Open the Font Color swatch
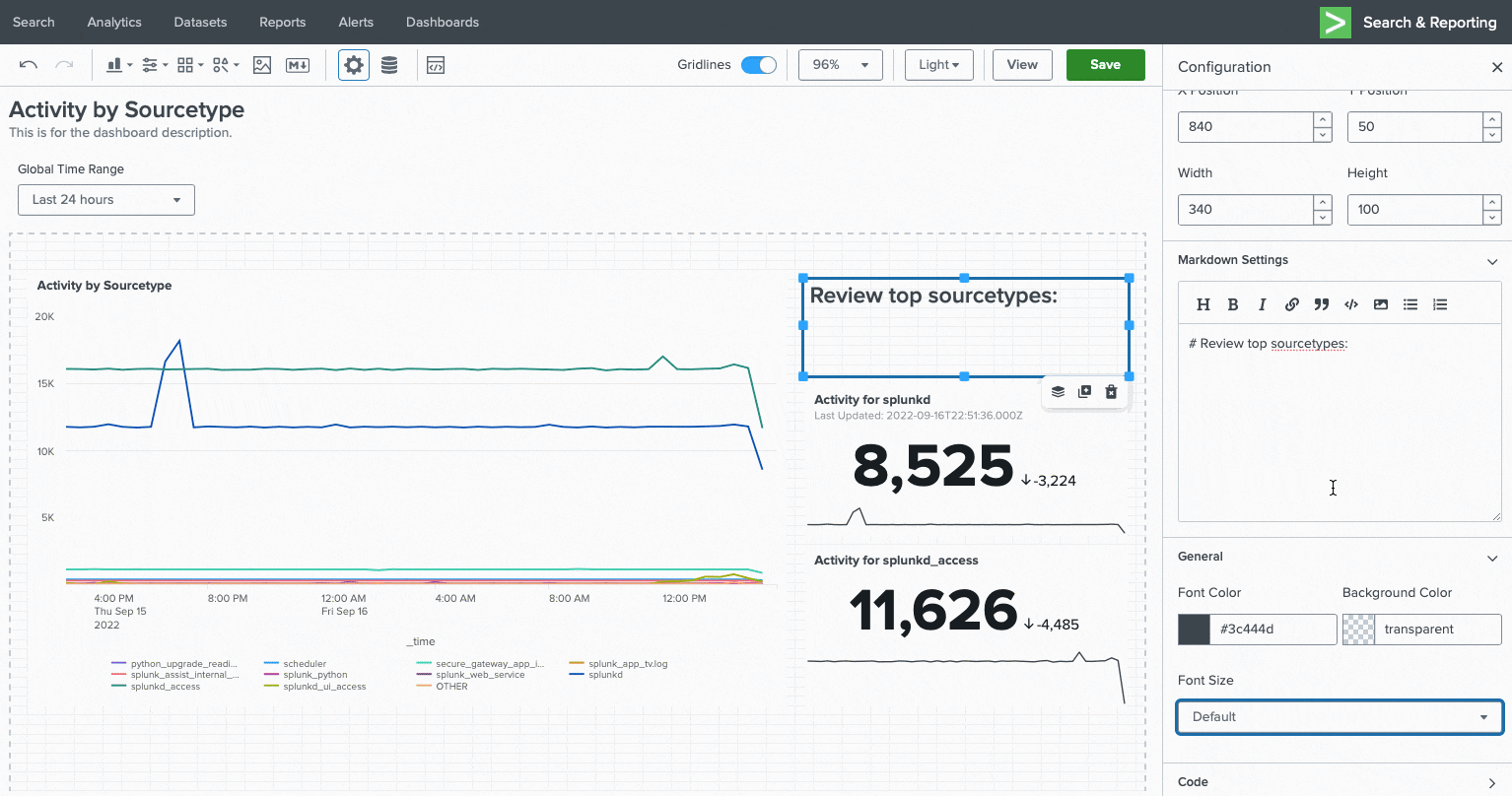Viewport: 1512px width, 796px height. (1193, 630)
